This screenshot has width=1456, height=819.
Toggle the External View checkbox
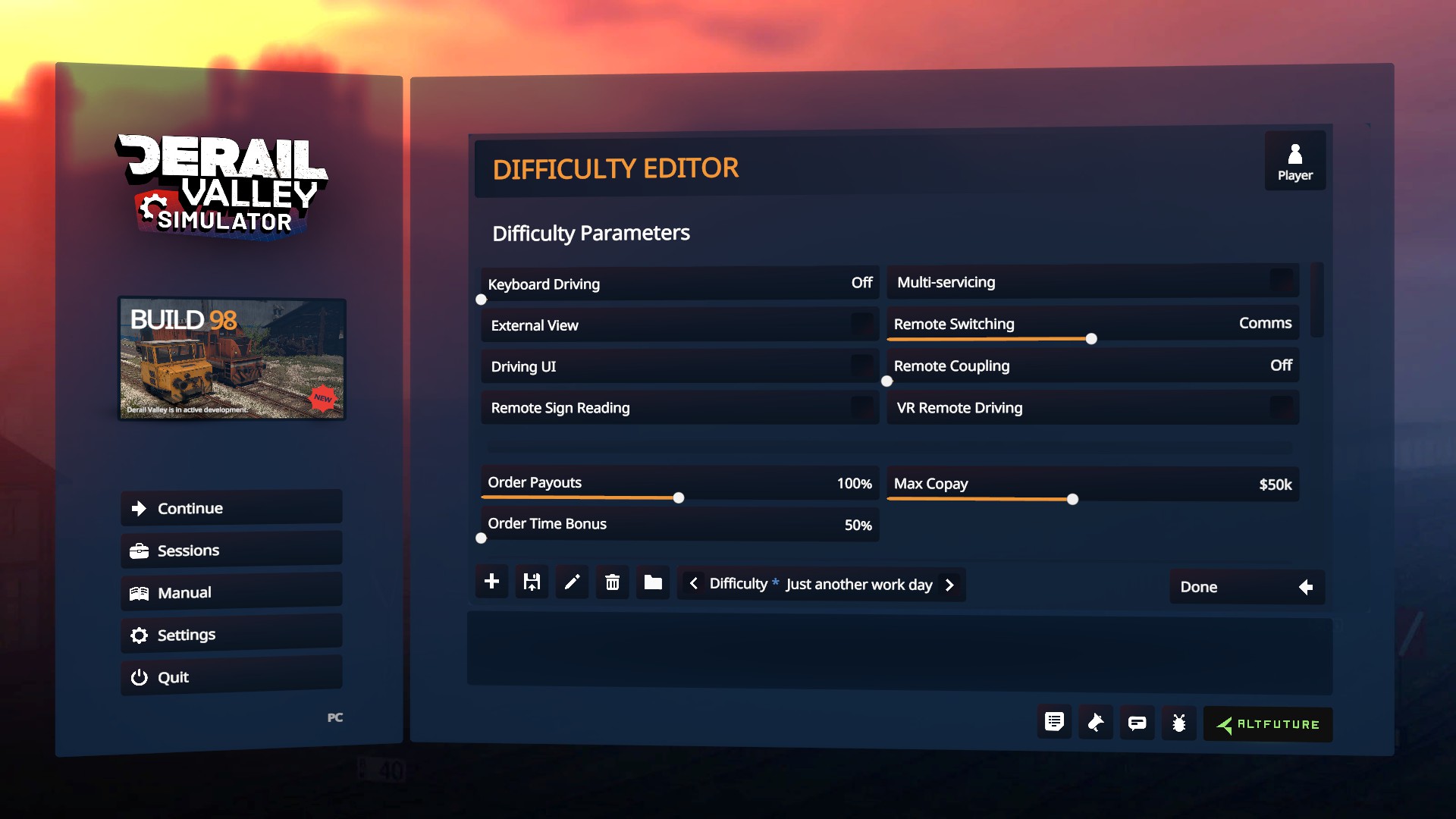coord(861,325)
